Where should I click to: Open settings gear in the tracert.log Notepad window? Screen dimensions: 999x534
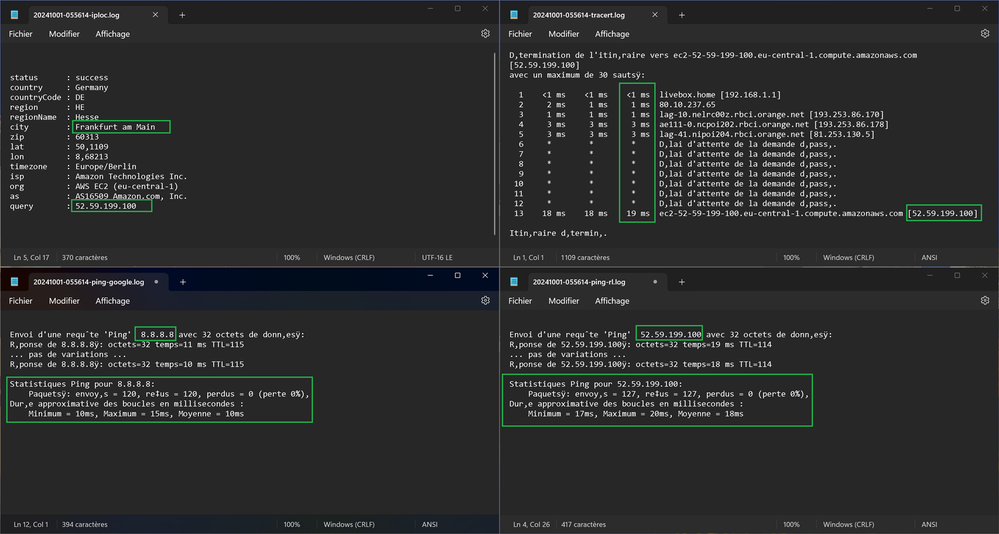coord(985,33)
